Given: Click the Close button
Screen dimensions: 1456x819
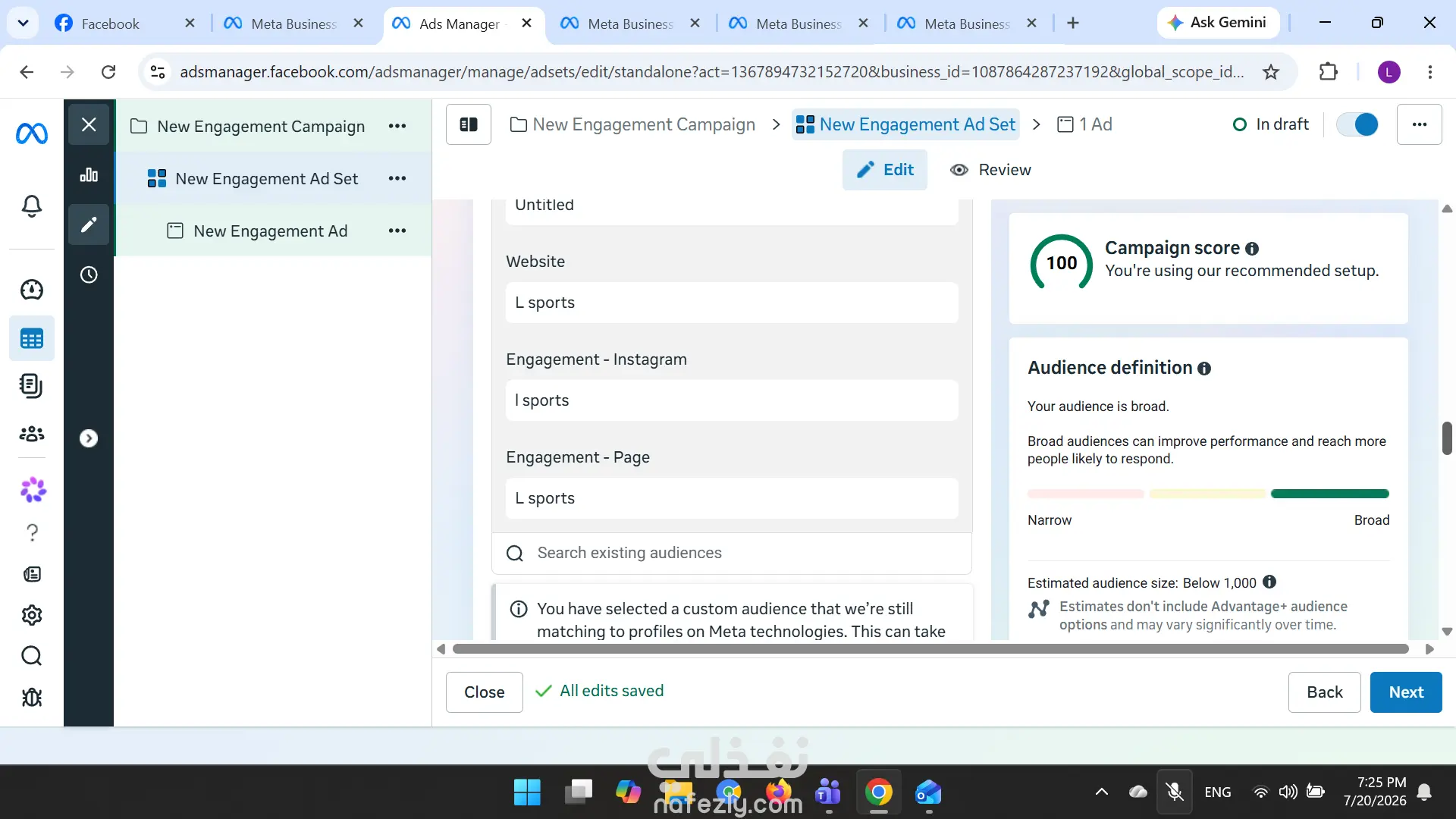Looking at the screenshot, I should point(485,692).
